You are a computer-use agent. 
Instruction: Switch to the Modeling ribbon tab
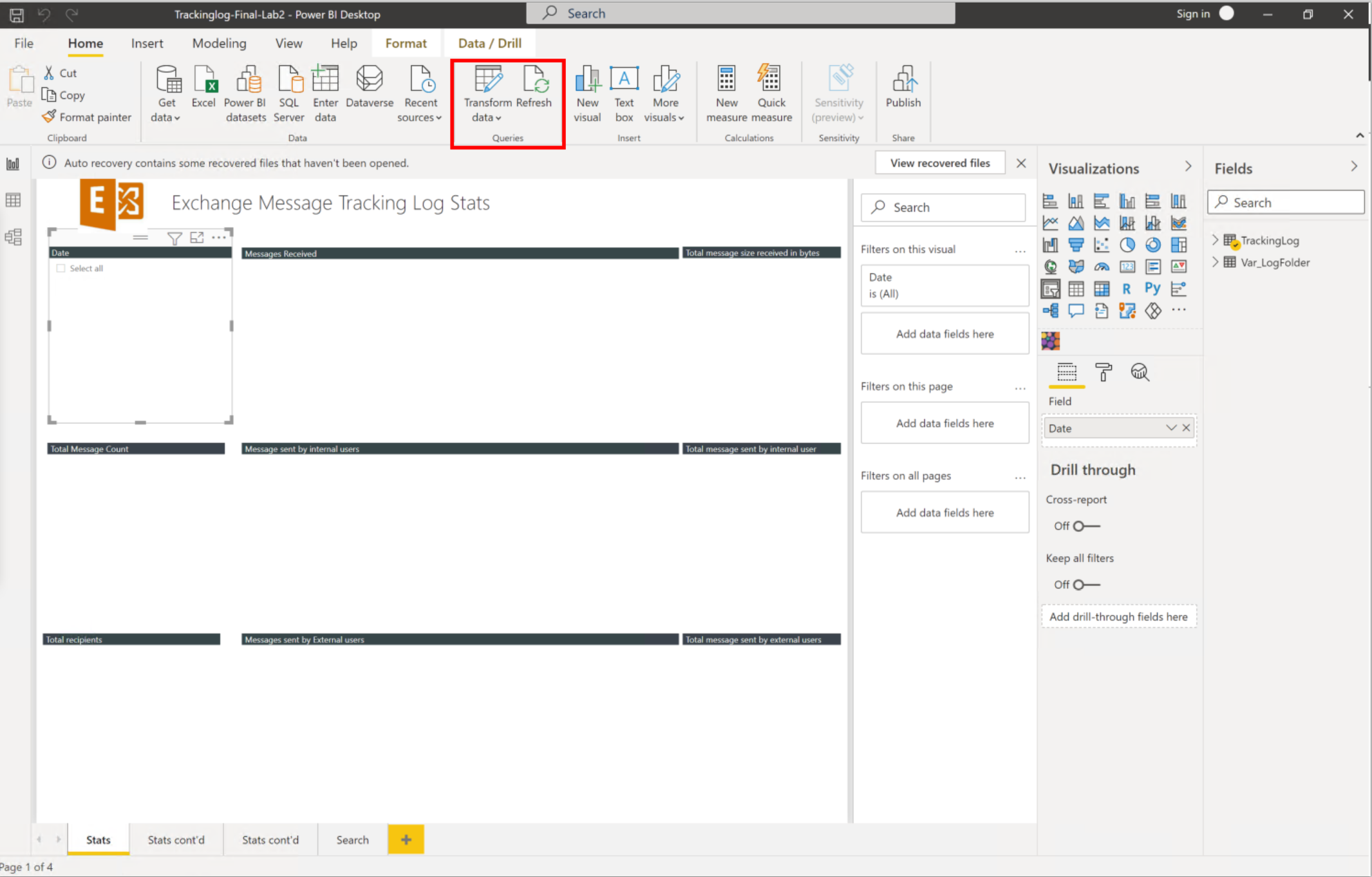point(219,43)
